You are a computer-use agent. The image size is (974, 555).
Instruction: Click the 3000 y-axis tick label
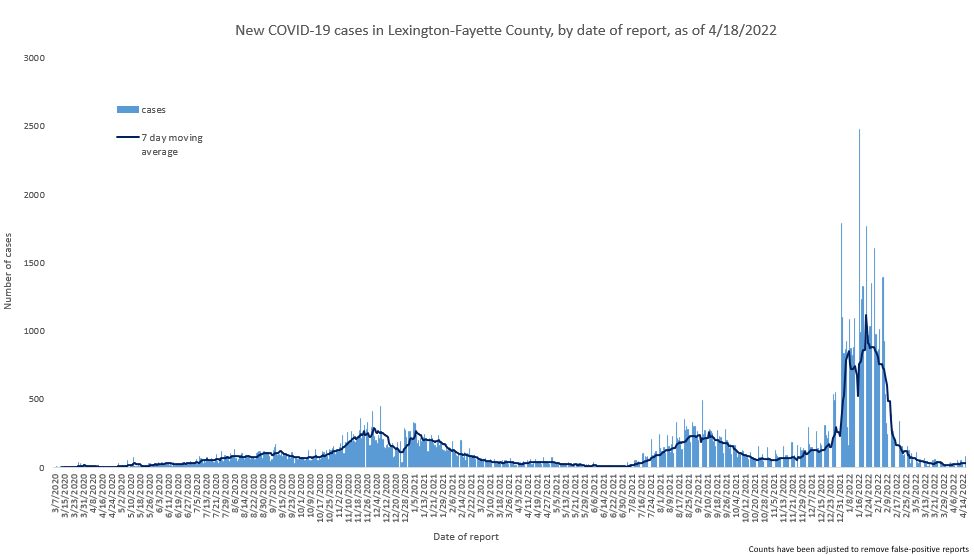tap(35, 59)
